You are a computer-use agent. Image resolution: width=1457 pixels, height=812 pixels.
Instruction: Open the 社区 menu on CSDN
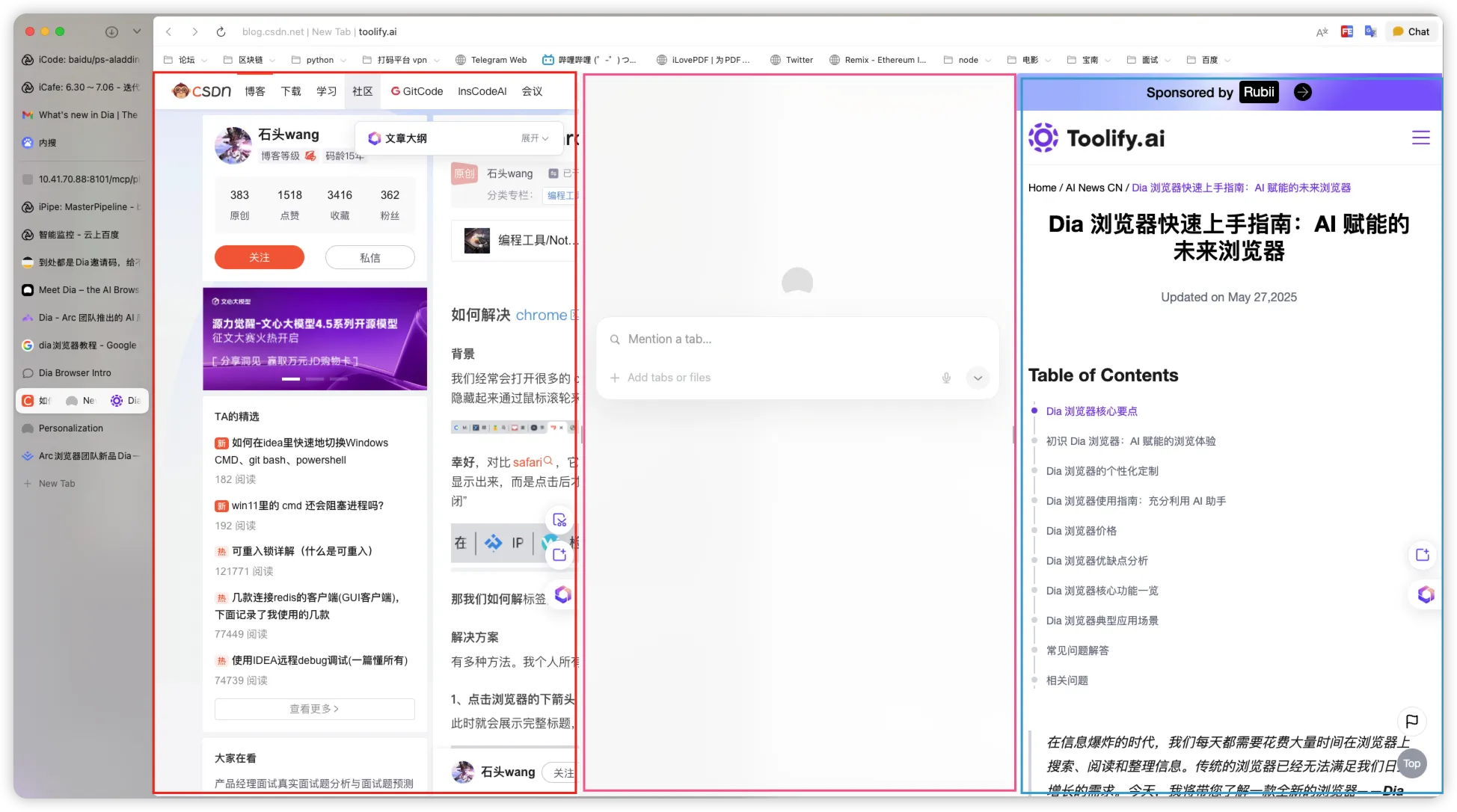[362, 91]
